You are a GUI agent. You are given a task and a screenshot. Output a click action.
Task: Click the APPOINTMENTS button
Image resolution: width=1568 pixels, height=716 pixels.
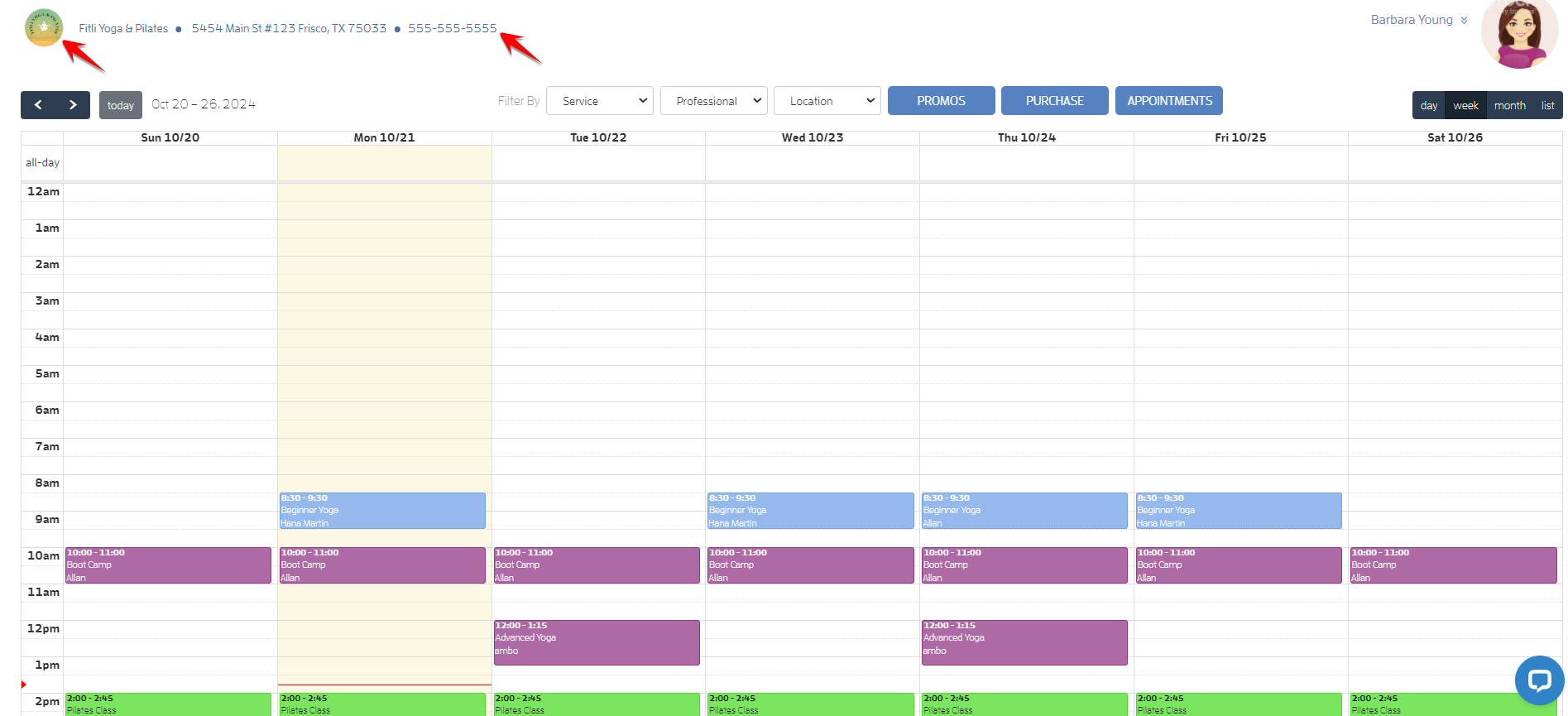tap(1169, 101)
